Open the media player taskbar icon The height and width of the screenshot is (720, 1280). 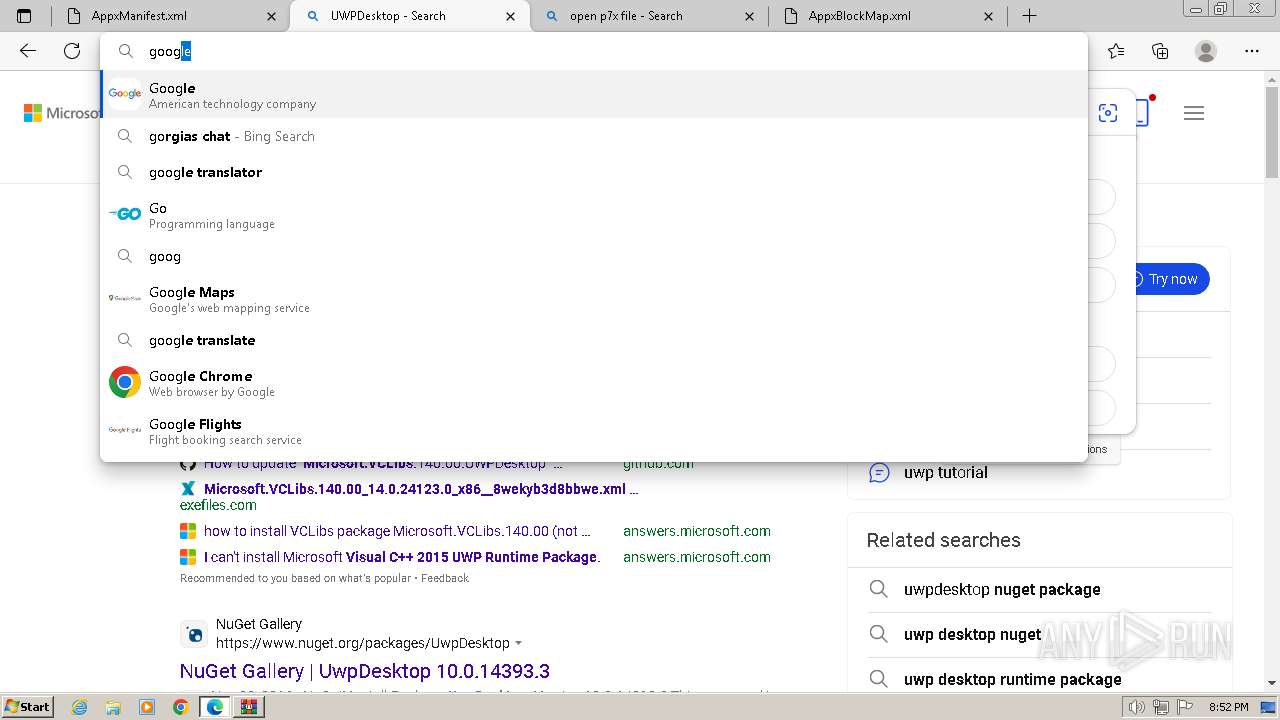tap(147, 707)
